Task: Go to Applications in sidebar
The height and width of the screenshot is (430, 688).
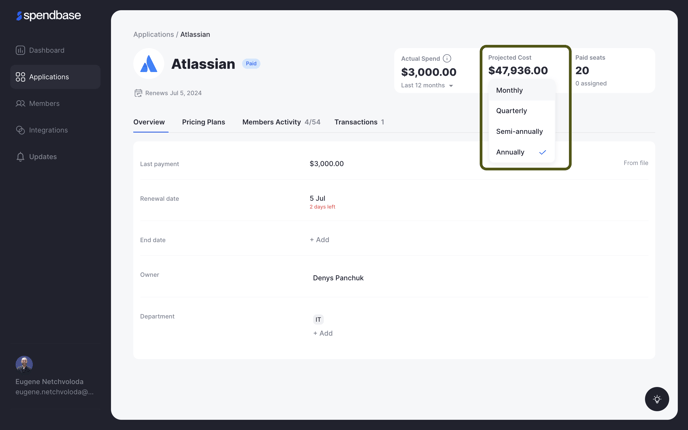Action: pos(55,77)
